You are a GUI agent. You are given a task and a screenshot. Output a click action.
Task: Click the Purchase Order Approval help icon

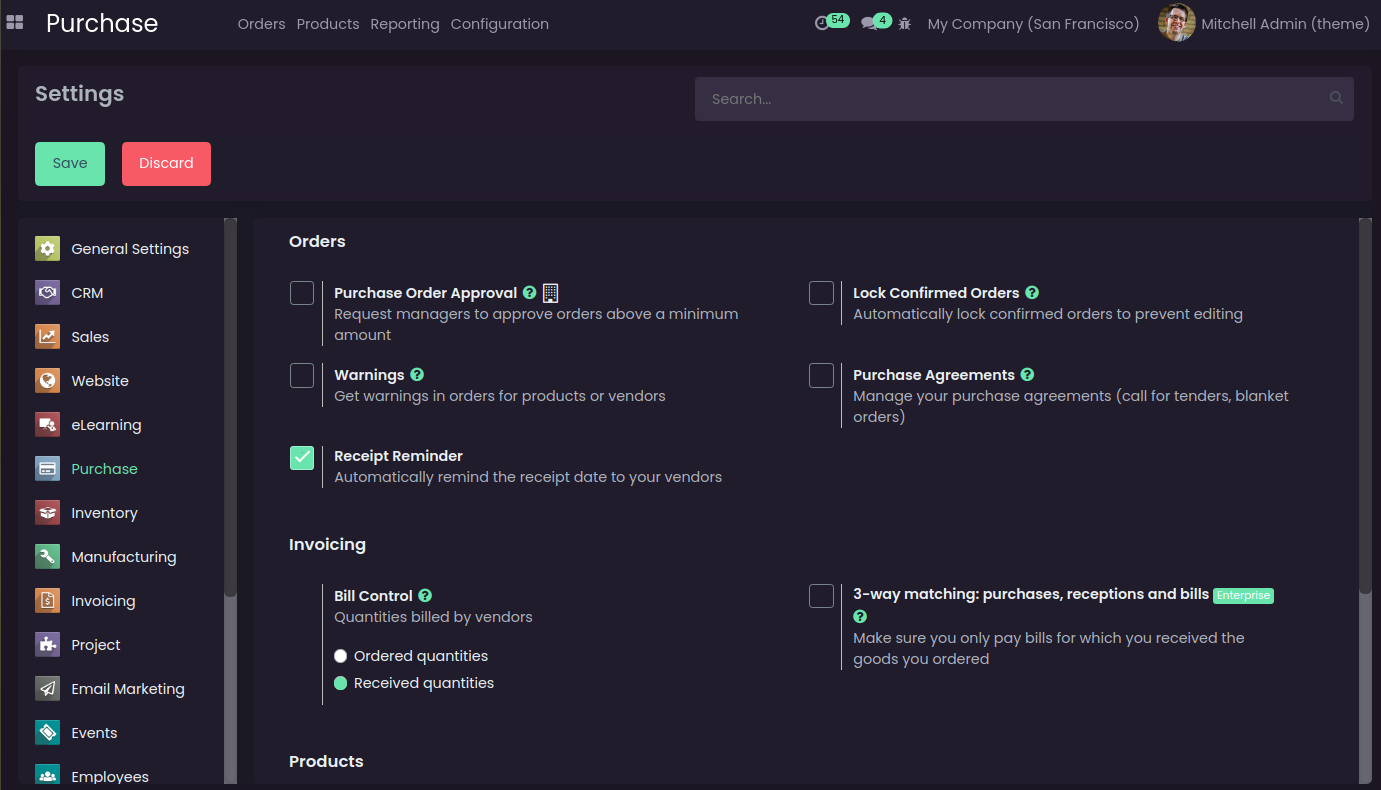point(530,293)
